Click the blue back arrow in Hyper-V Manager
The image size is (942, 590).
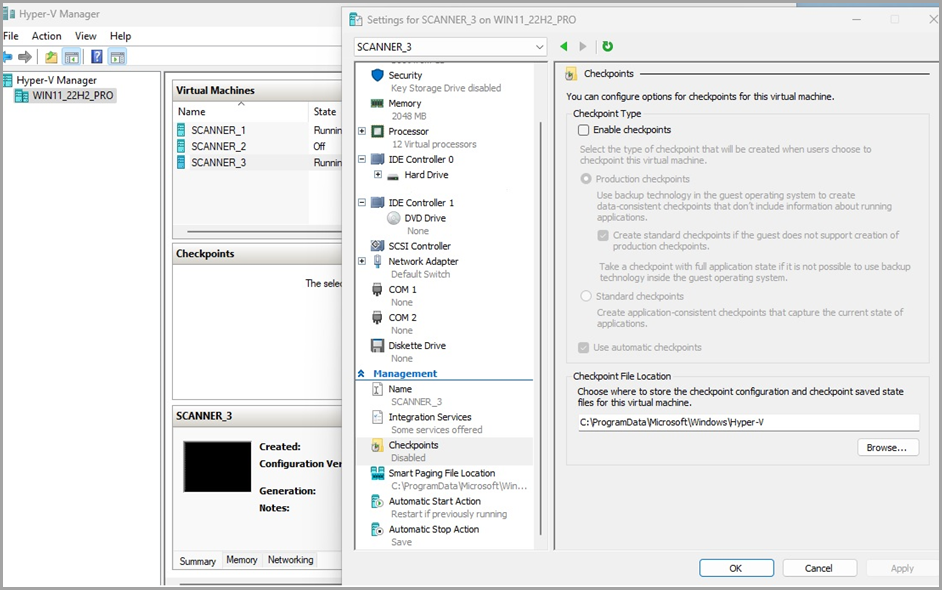[x=10, y=55]
